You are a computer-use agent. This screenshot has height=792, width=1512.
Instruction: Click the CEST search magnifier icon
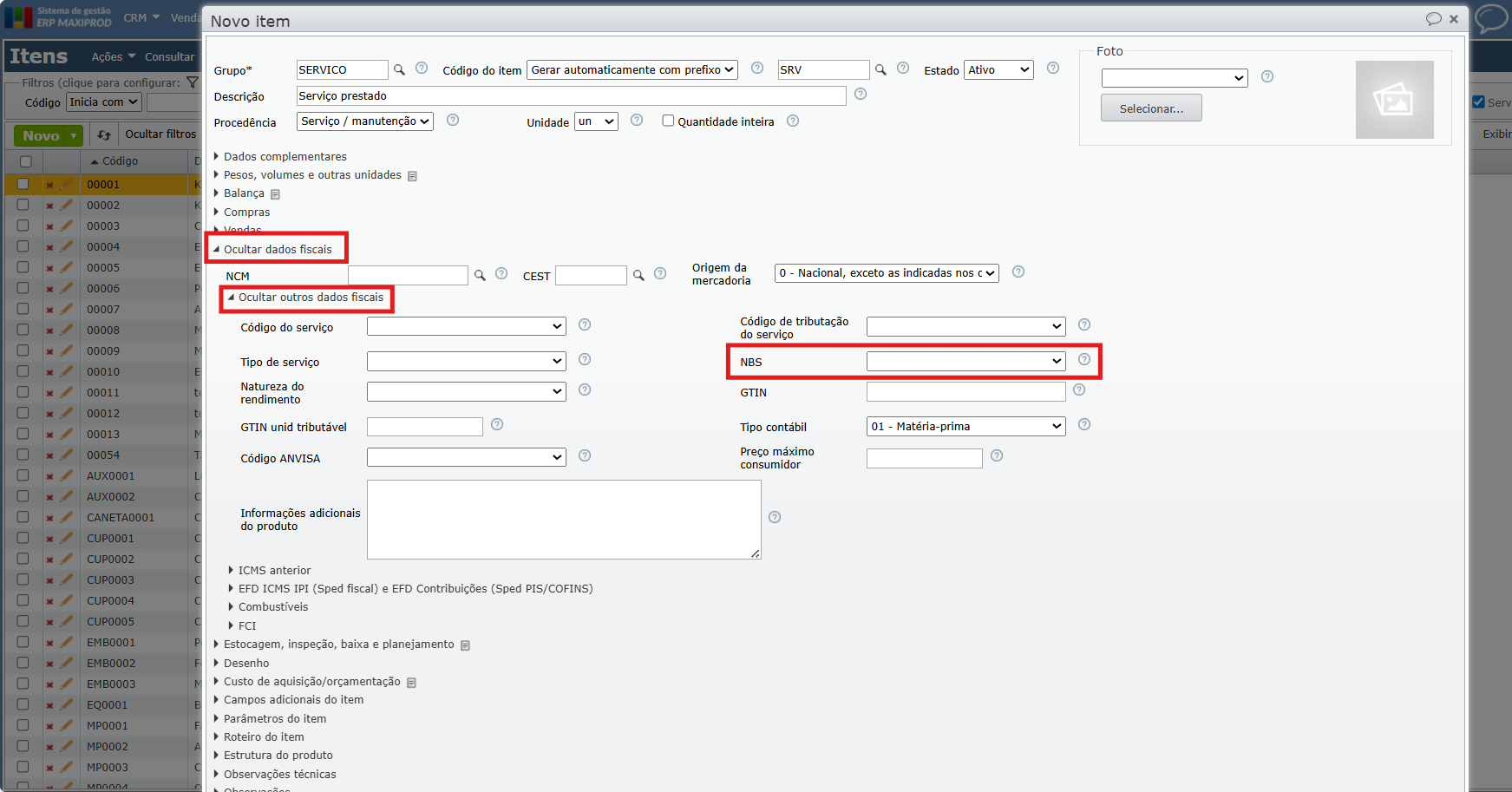(638, 276)
